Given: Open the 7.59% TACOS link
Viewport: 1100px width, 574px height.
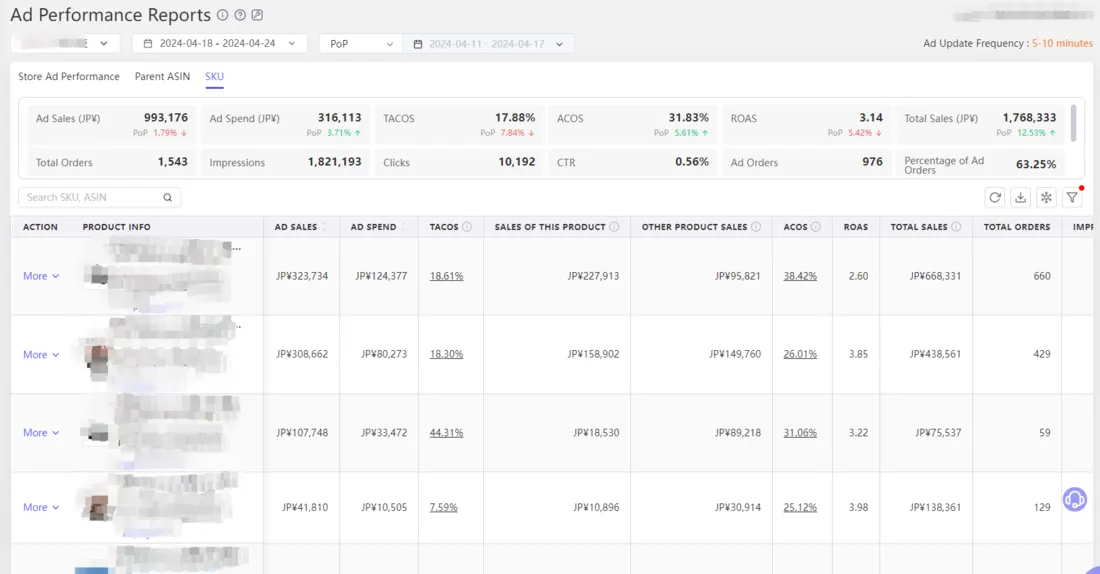Looking at the screenshot, I should (x=443, y=507).
